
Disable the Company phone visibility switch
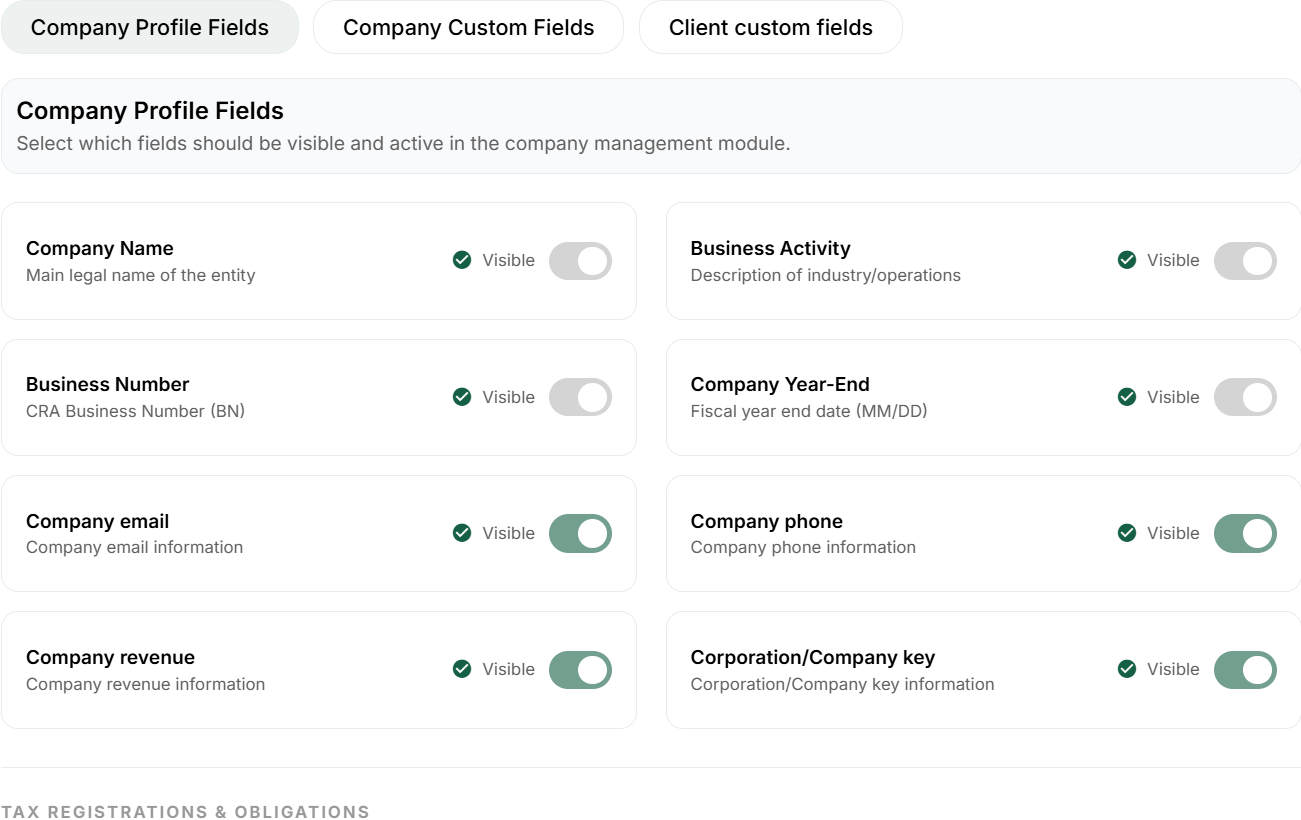tap(1245, 533)
